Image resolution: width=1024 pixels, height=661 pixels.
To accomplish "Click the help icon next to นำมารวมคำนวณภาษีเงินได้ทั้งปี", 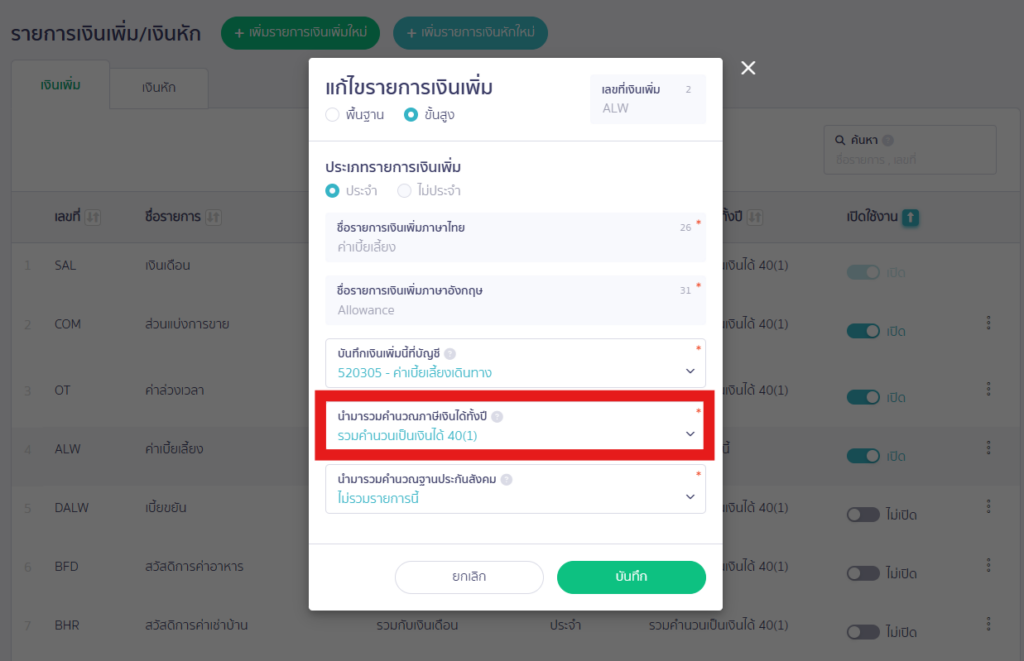I will click(498, 418).
